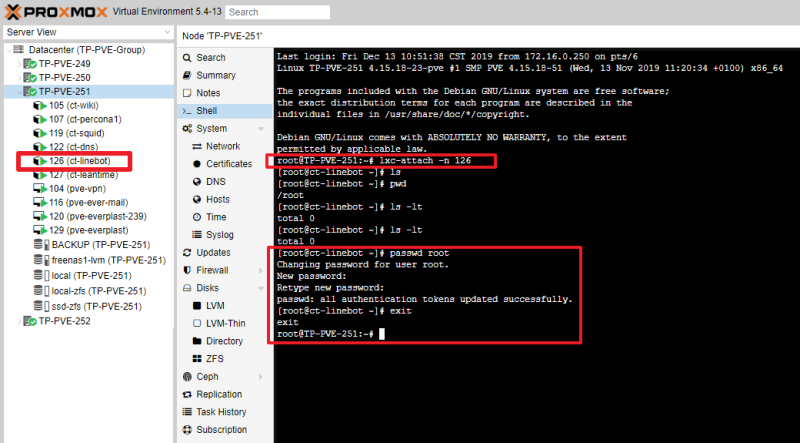Expand the Ceph submenu arrow
The width and height of the screenshot is (800, 443).
[x=261, y=377]
